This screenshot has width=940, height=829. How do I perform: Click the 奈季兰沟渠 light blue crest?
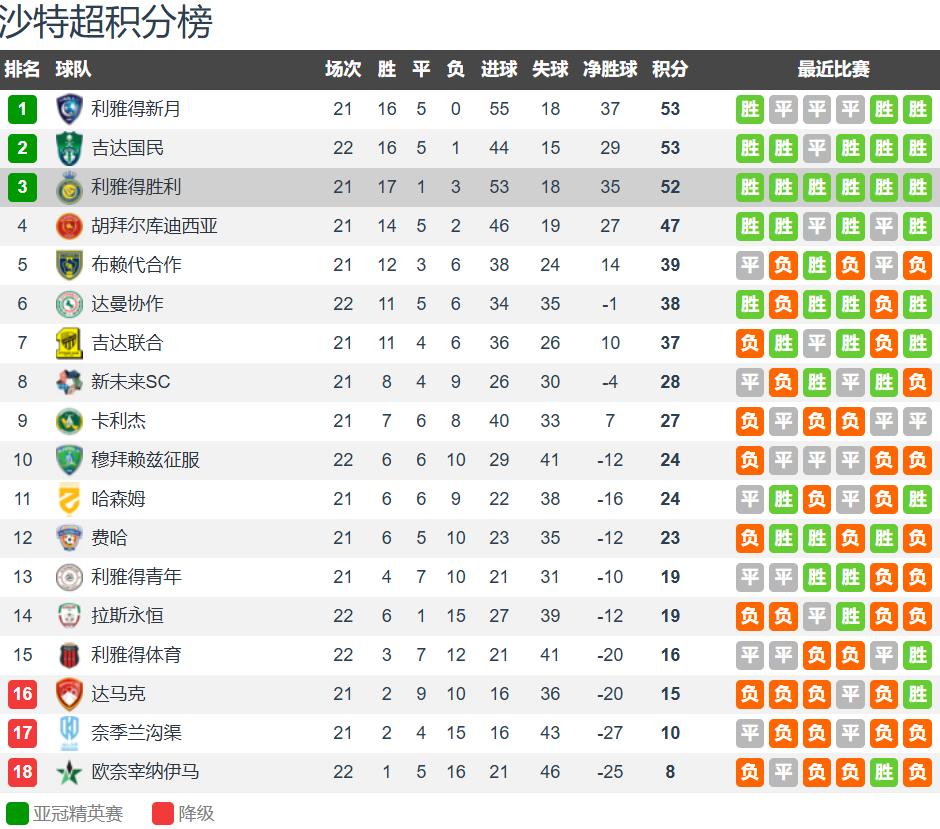[69, 733]
